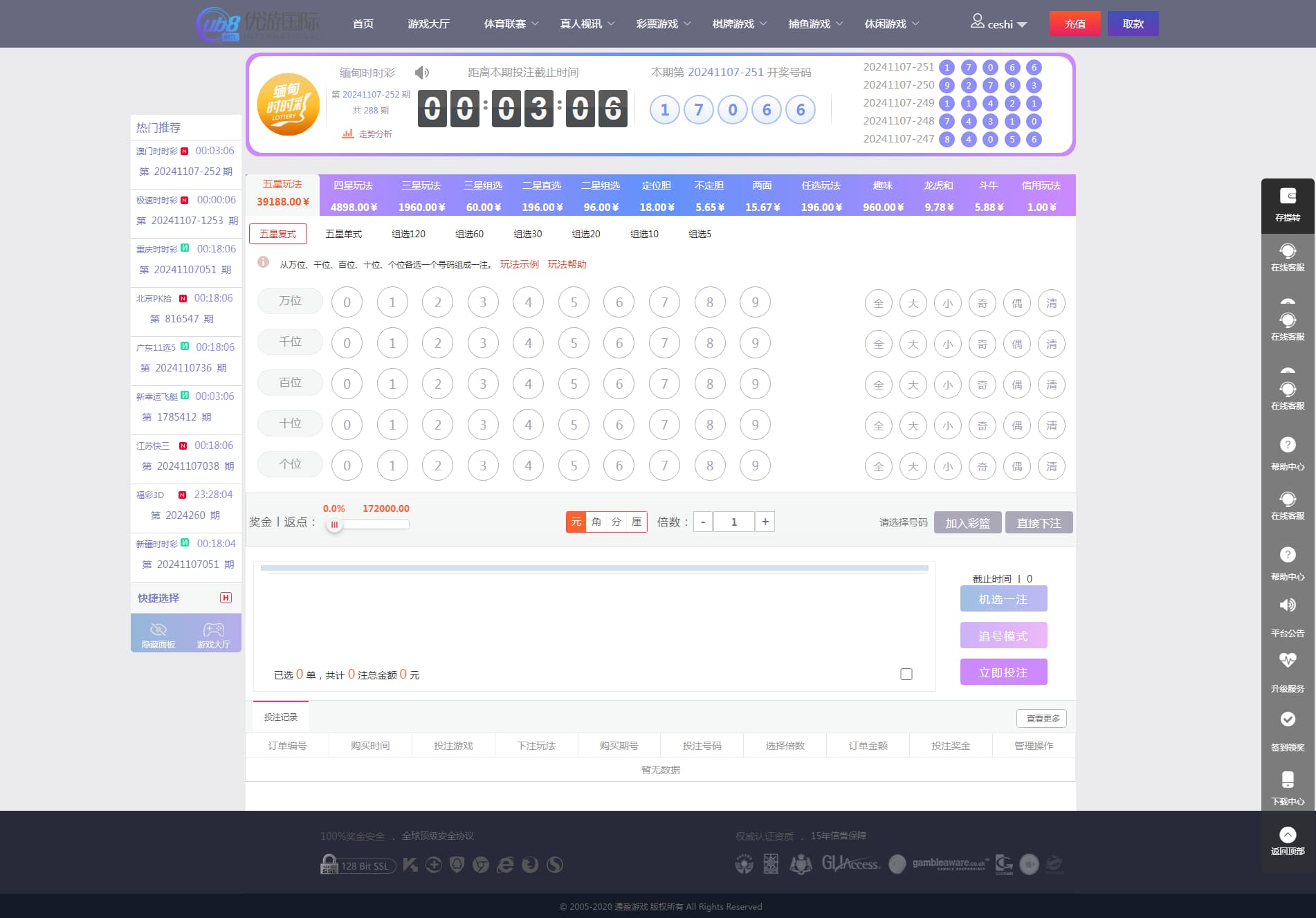Click the 倍数 multiplier input field
The height and width of the screenshot is (918, 1316).
point(733,522)
